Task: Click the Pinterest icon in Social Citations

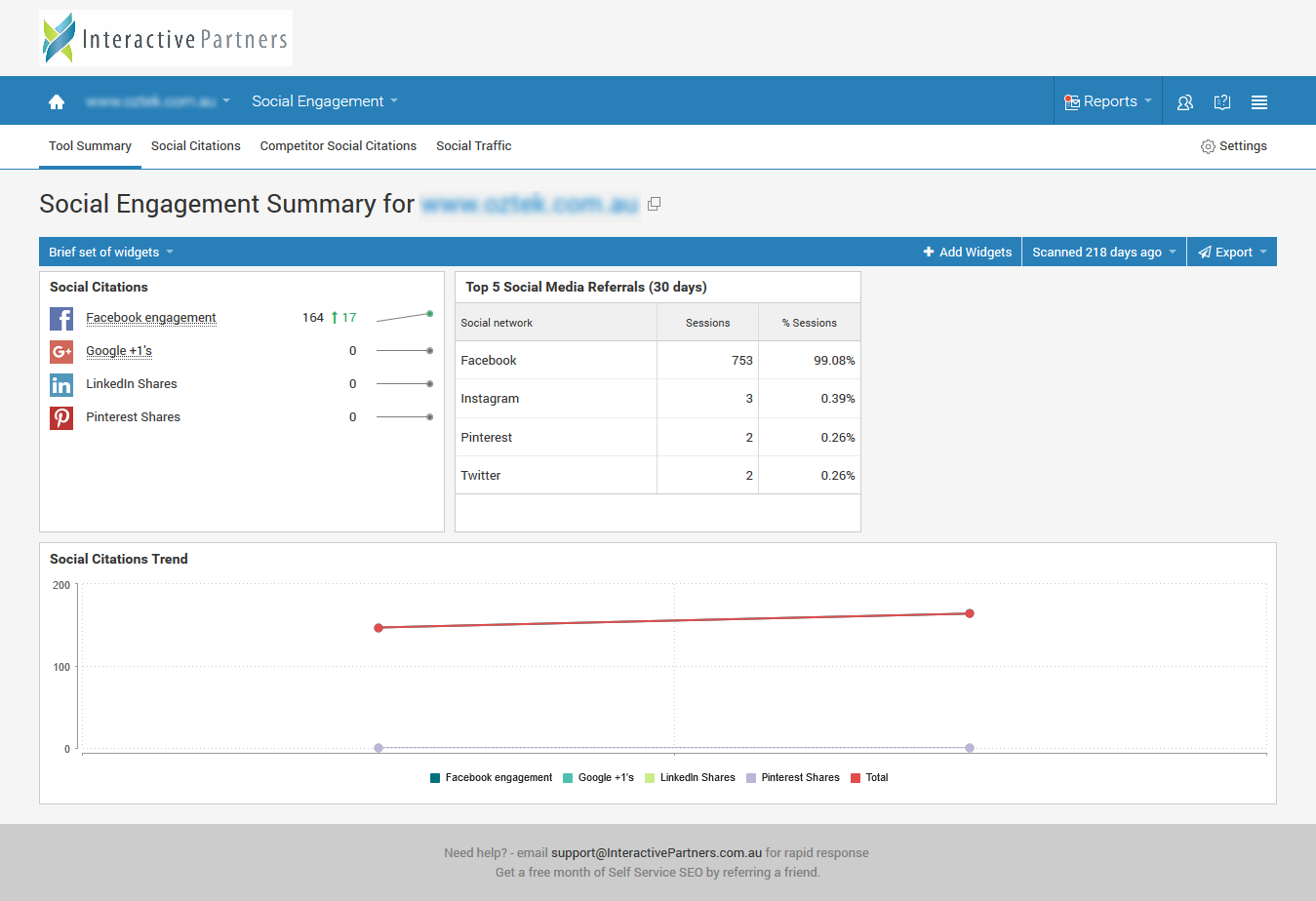Action: tap(61, 417)
